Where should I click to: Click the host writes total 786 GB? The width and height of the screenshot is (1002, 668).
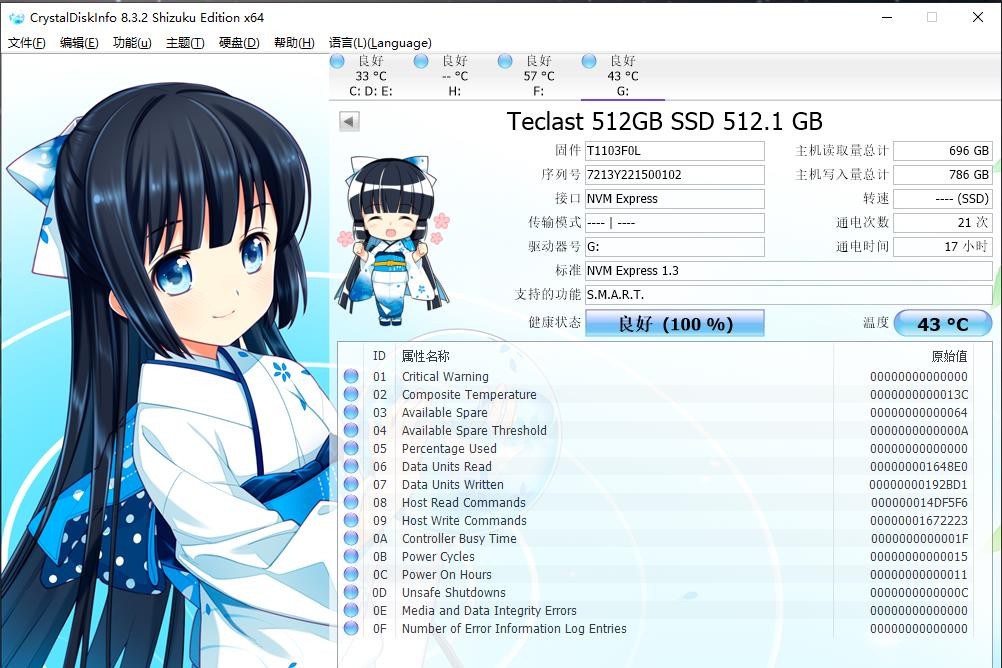pos(943,175)
